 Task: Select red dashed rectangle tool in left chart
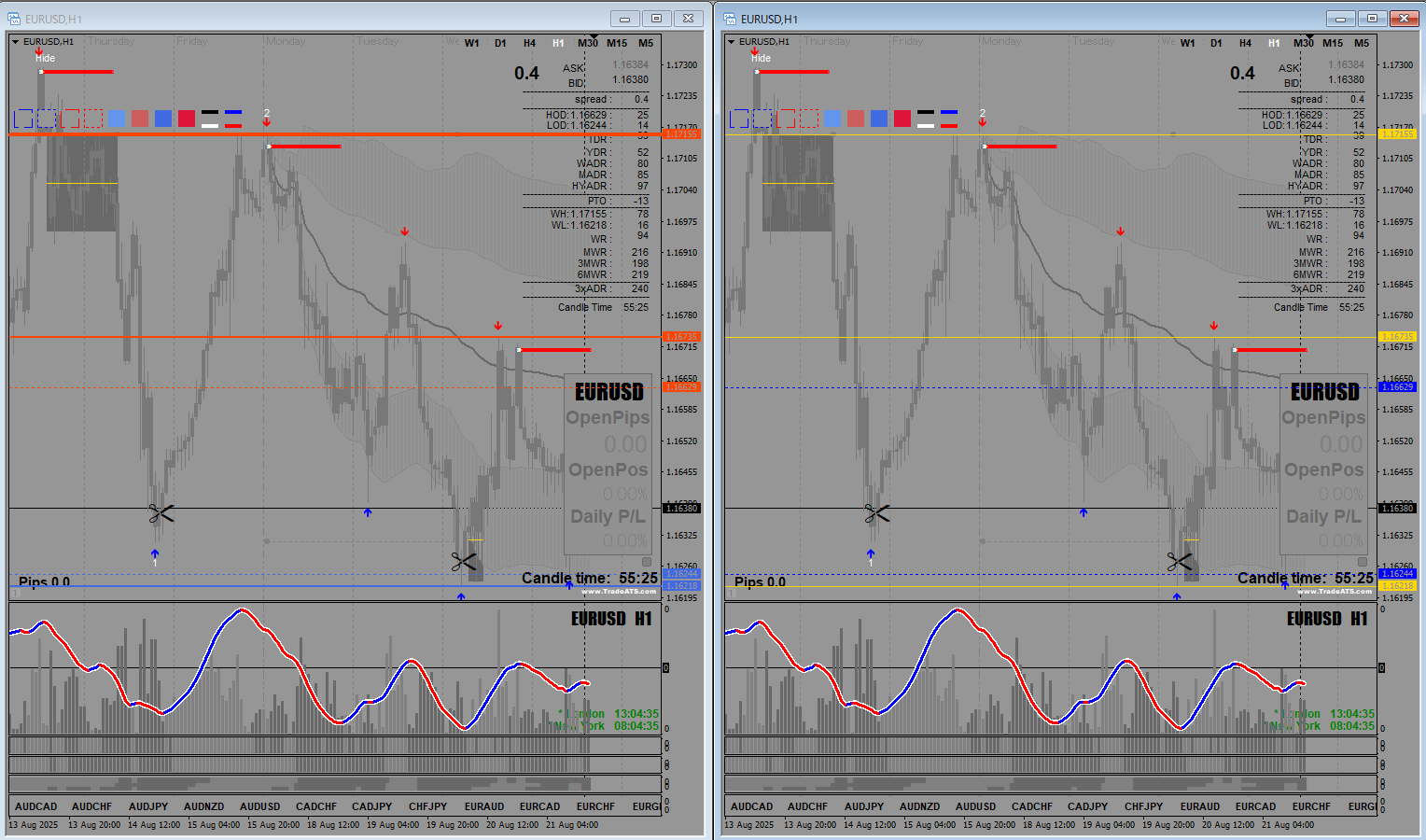click(93, 119)
